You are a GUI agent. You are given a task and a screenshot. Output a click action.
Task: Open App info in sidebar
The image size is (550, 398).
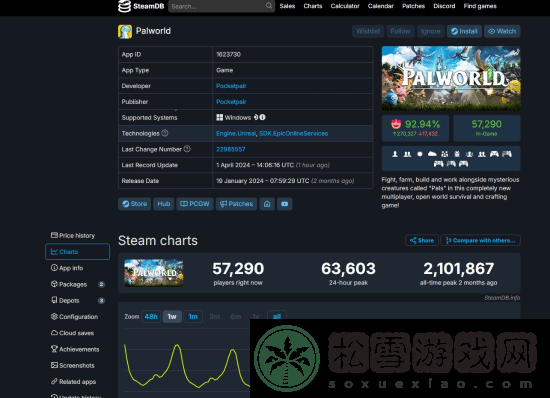pyautogui.click(x=67, y=268)
